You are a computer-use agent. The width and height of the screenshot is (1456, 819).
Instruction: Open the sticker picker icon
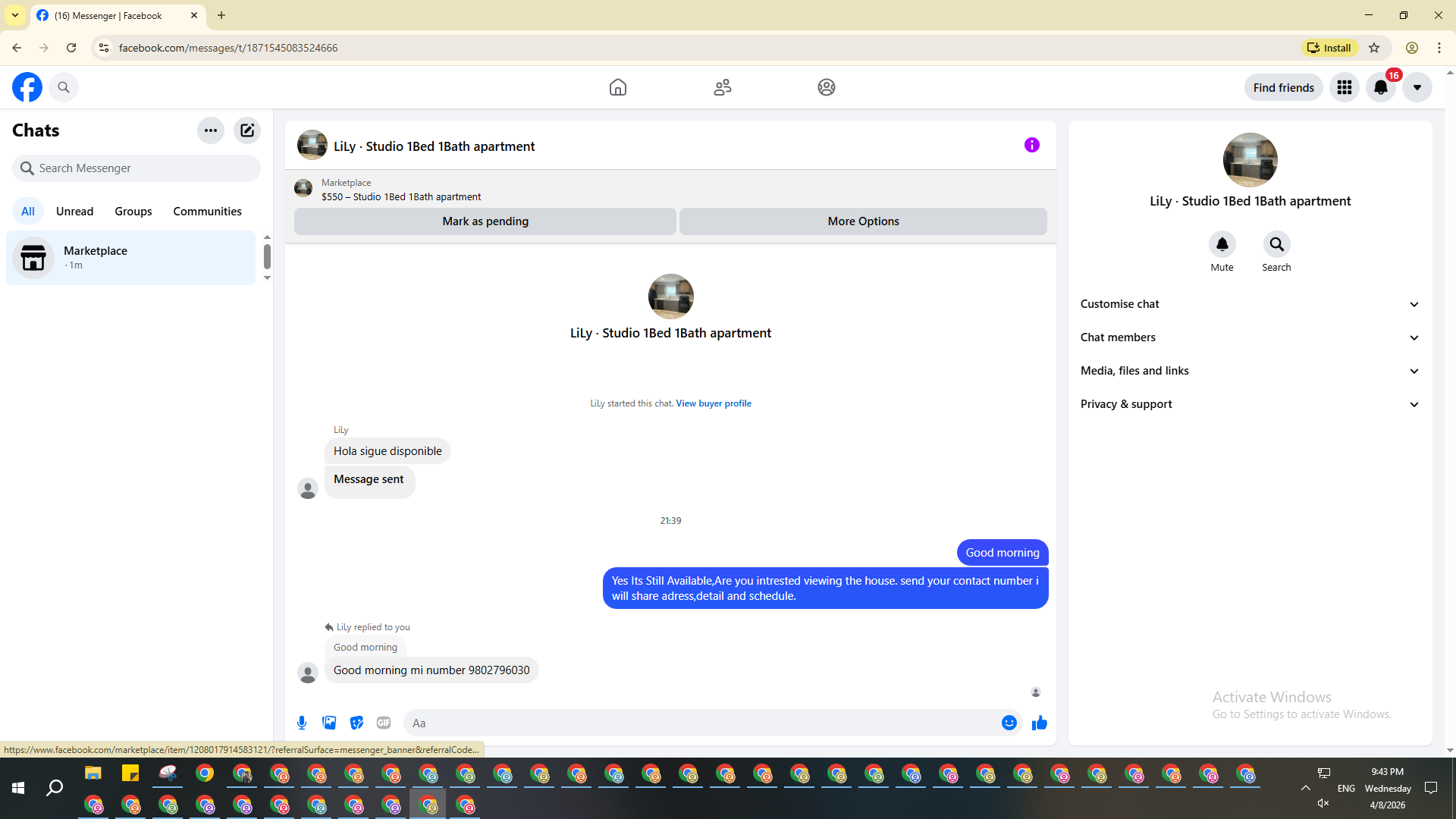356,723
